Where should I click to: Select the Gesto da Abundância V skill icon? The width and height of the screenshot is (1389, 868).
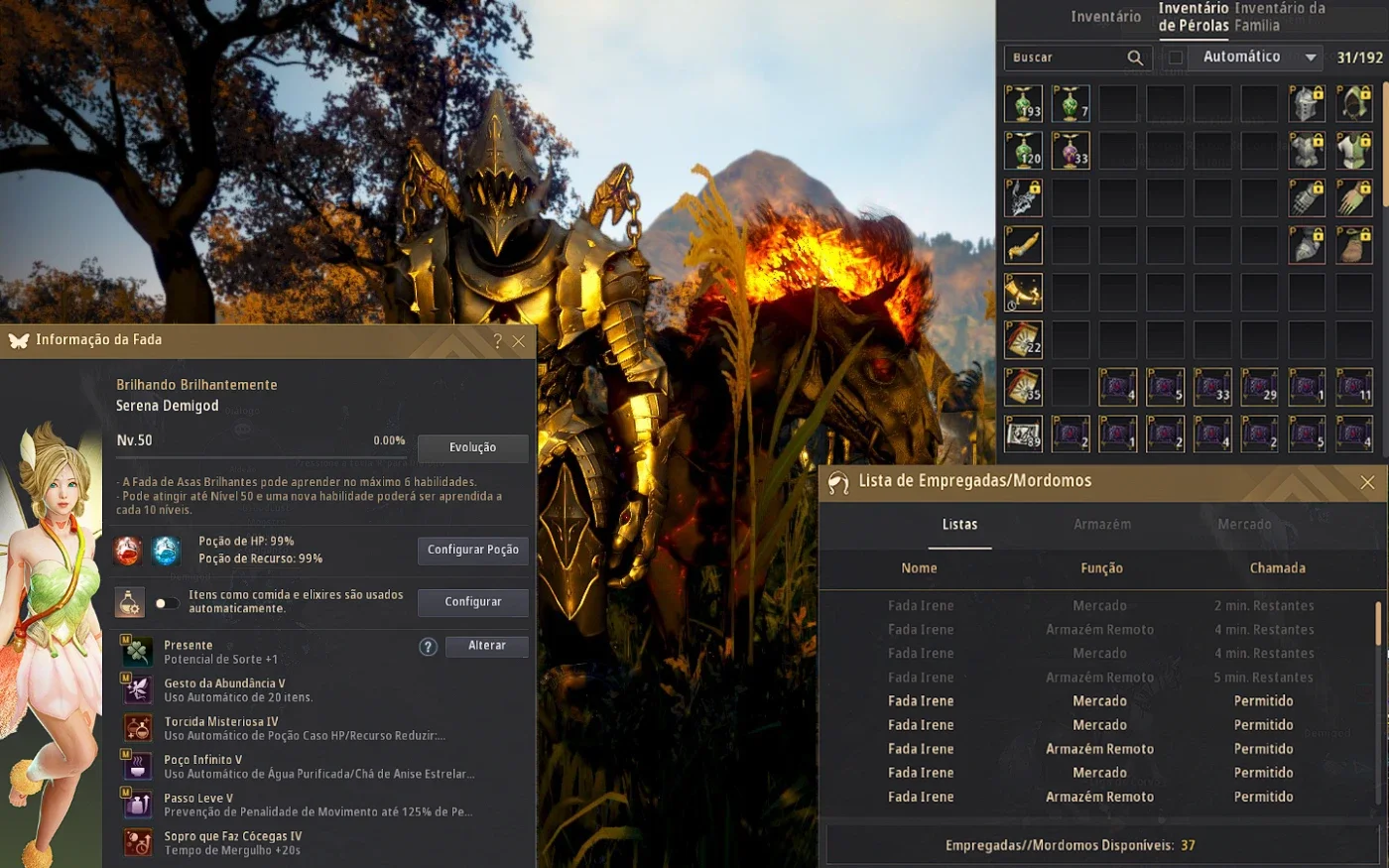point(137,689)
